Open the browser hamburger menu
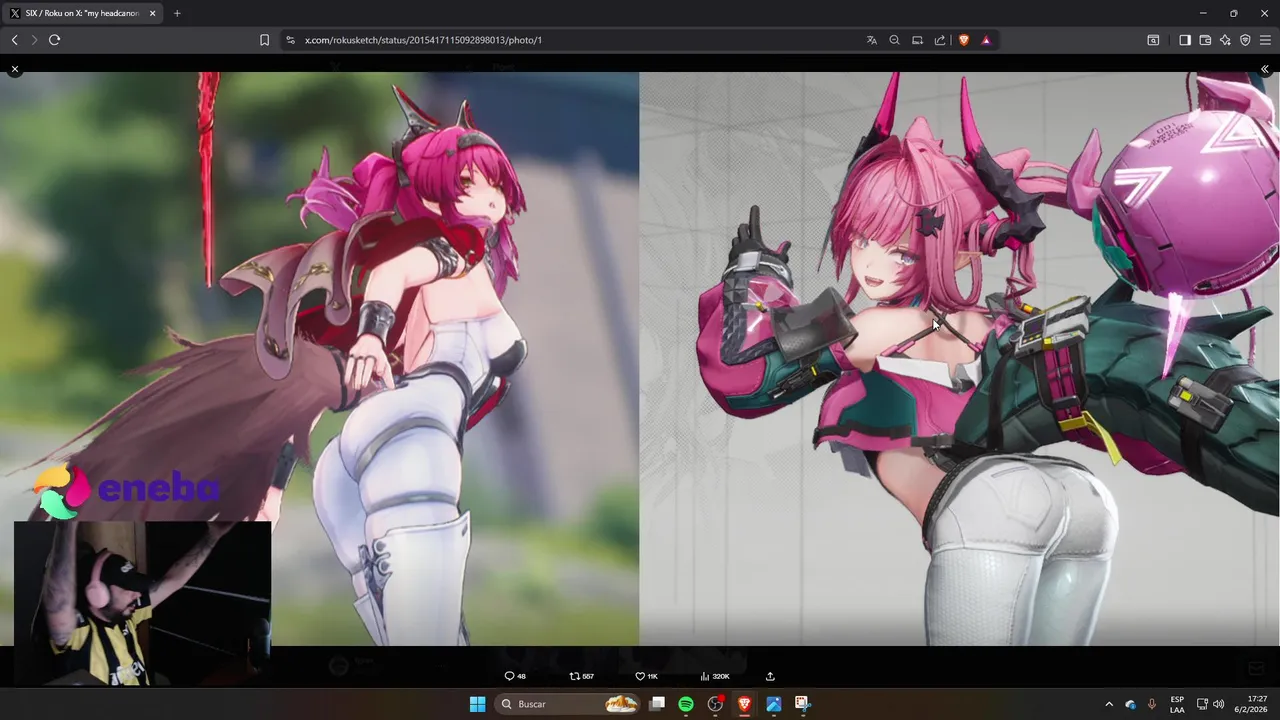Image resolution: width=1280 pixels, height=720 pixels. [x=1265, y=40]
